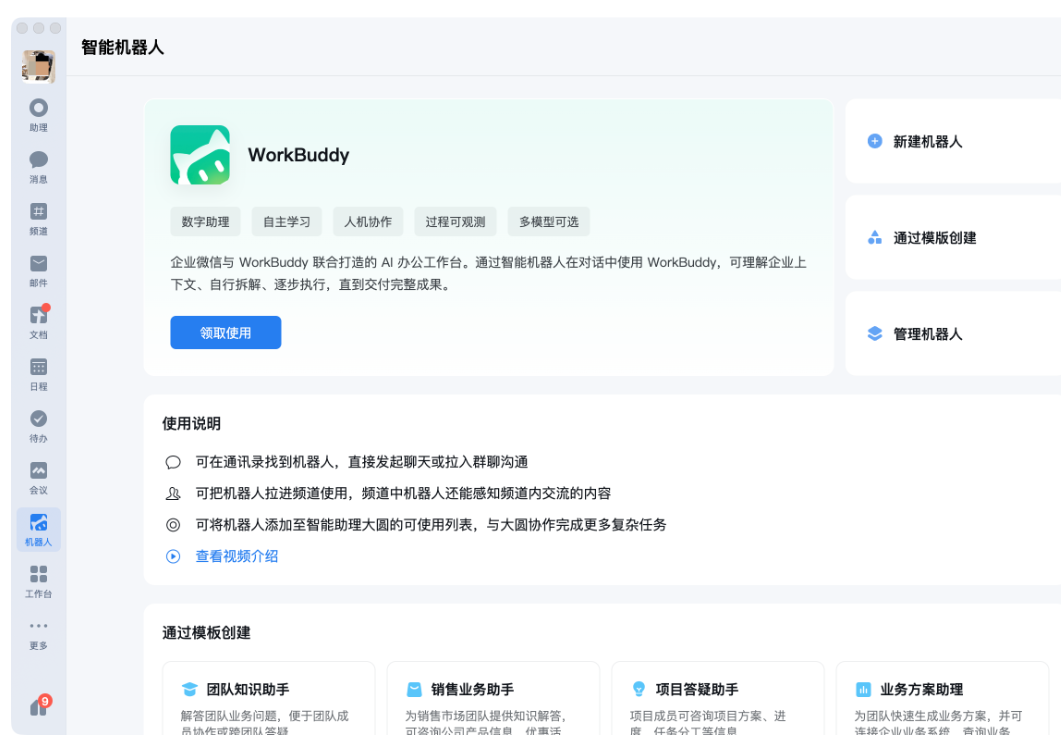Viewport: 1061px width, 755px height.
Task: Click the 过程可观测 tag
Action: click(x=455, y=222)
